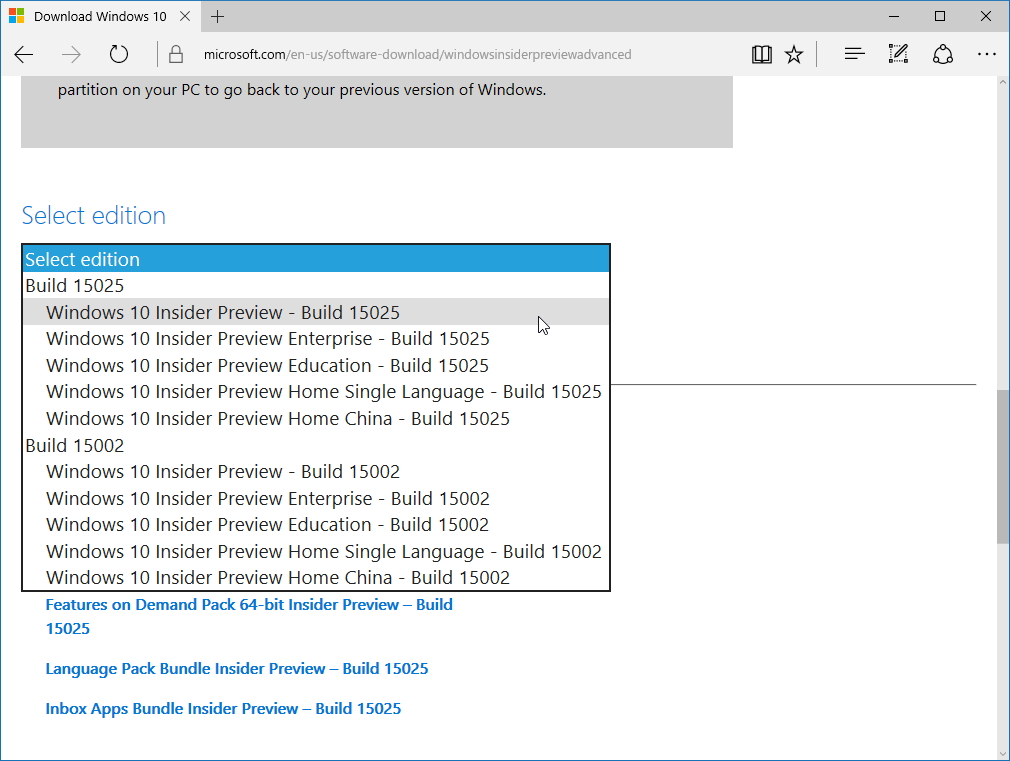Viewport: 1010px width, 761px height.
Task: Open Reading view in Edge
Action: [x=761, y=54]
